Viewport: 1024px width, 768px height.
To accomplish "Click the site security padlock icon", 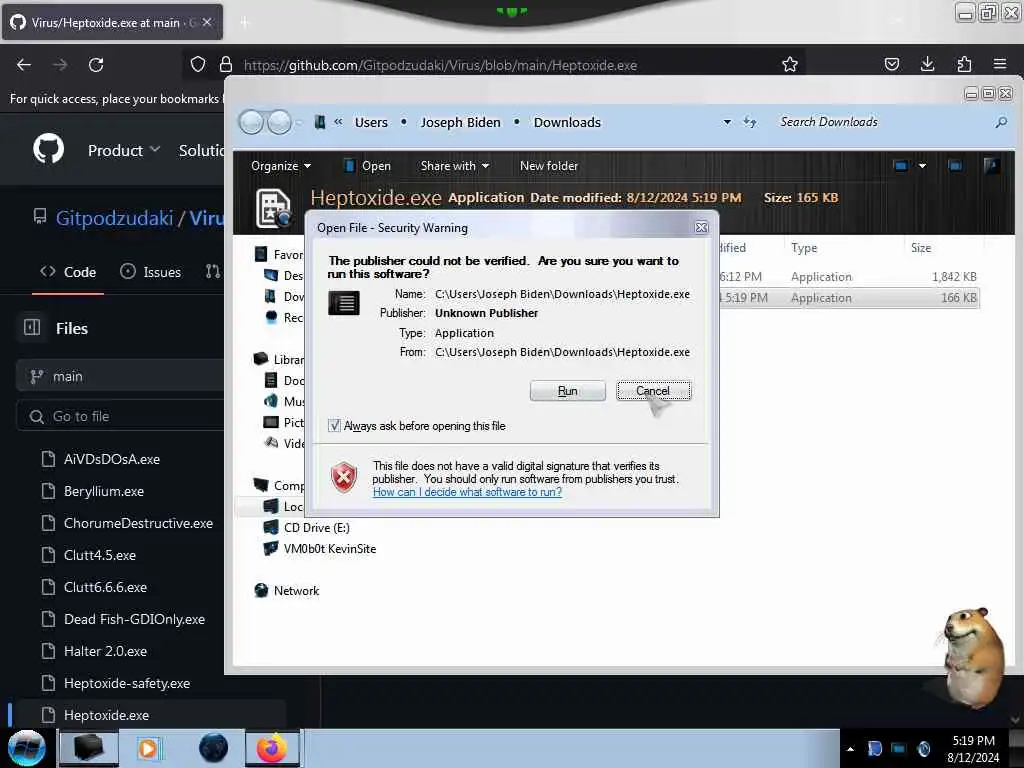I will [x=226, y=64].
